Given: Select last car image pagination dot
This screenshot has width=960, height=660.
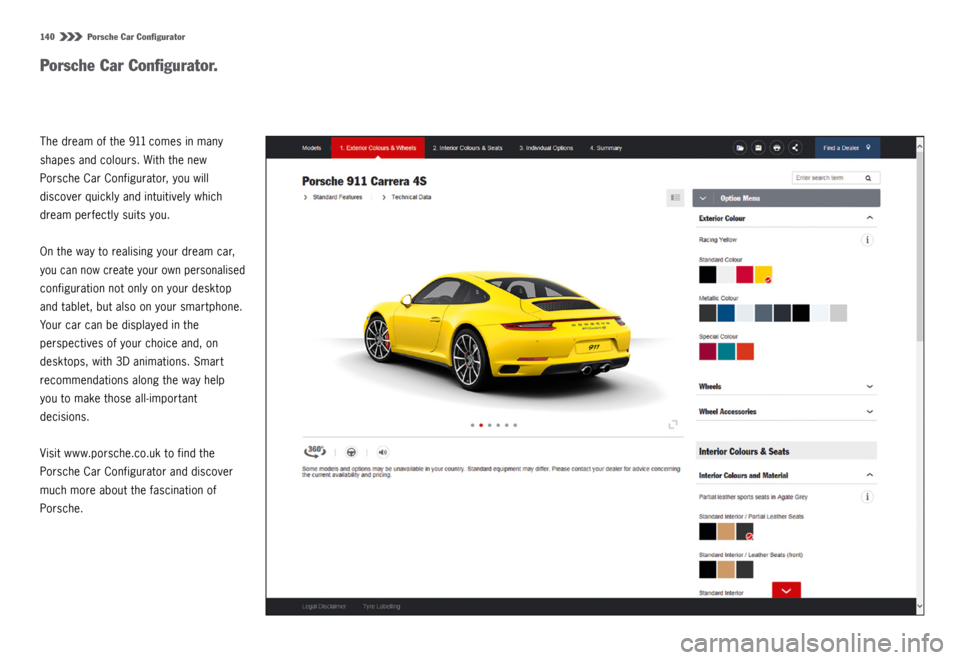Looking at the screenshot, I should [515, 425].
